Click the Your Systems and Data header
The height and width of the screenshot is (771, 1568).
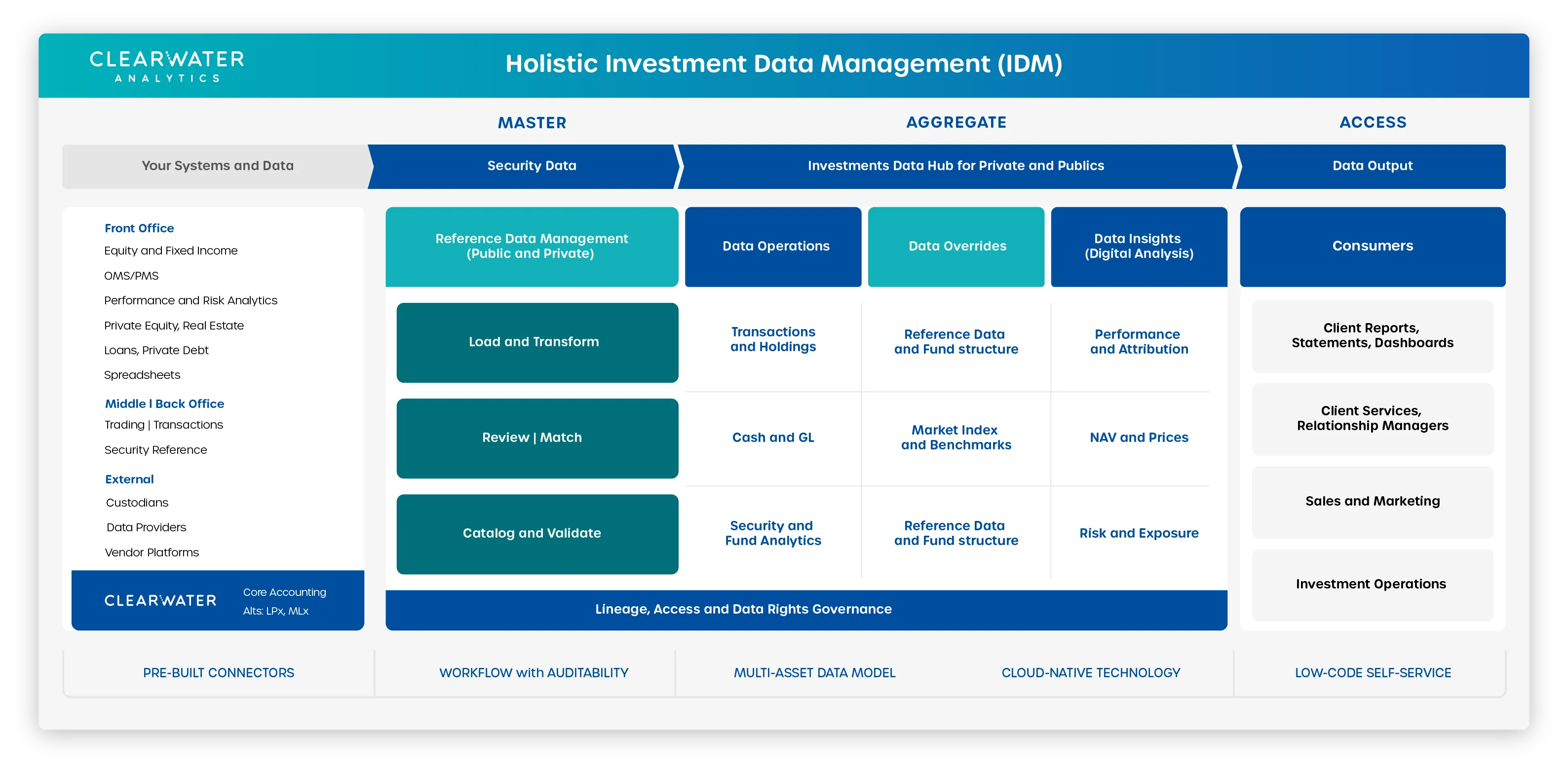[217, 166]
